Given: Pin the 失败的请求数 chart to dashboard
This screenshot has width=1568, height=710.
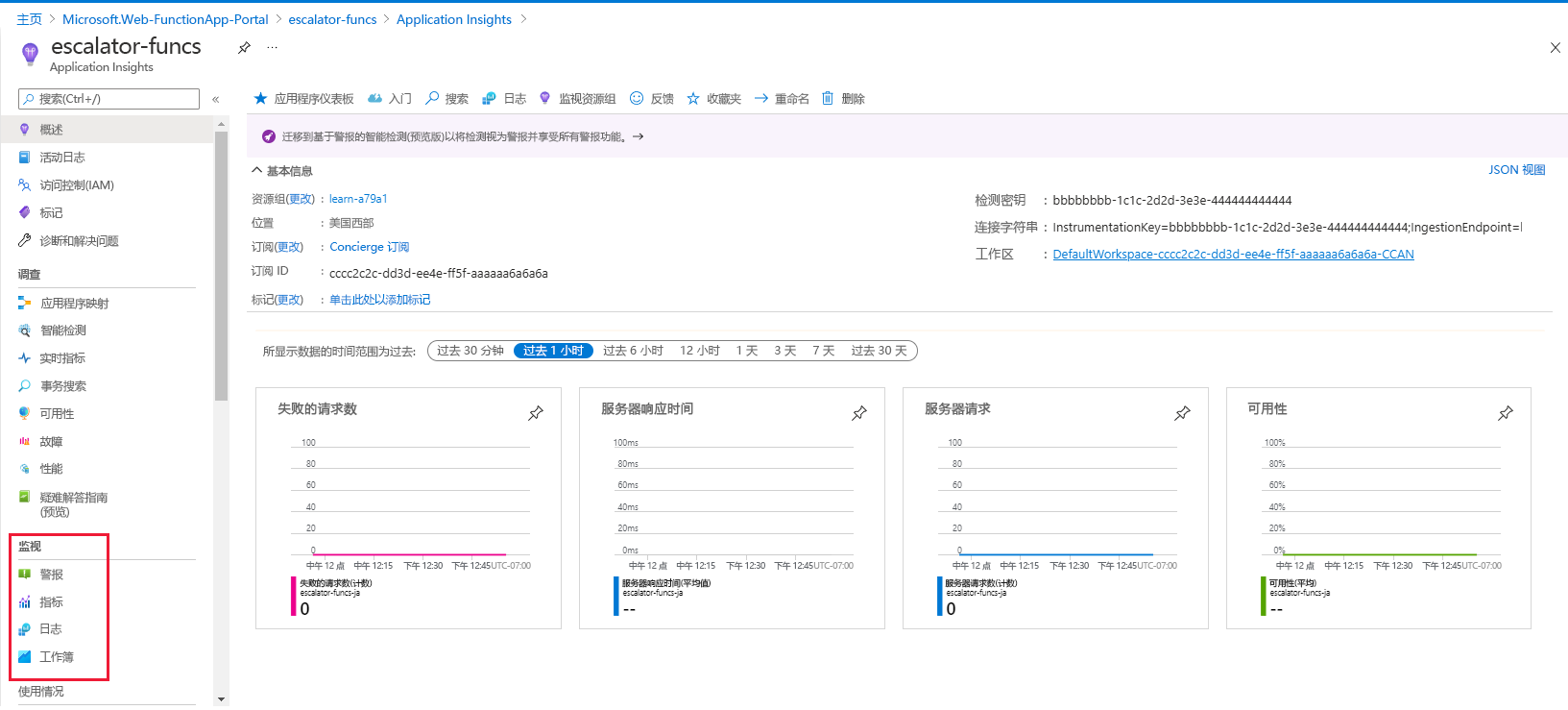Looking at the screenshot, I should point(536,413).
